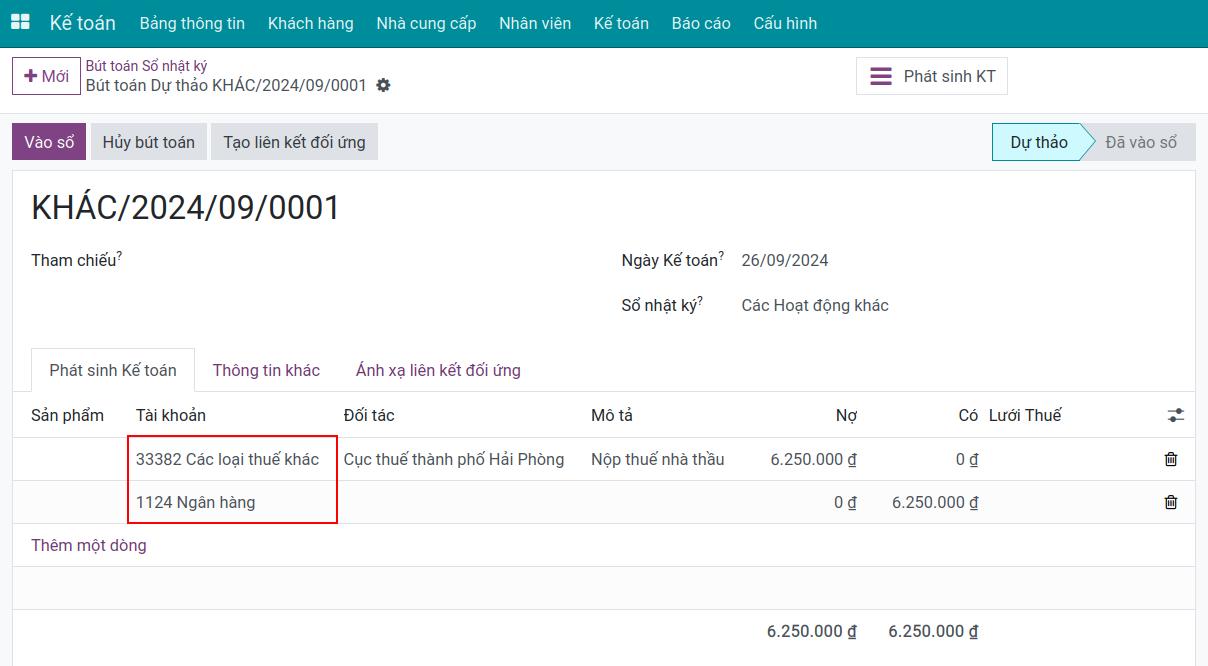The height and width of the screenshot is (666, 1208).
Task: Open the Khách hàng menu
Action: point(311,23)
